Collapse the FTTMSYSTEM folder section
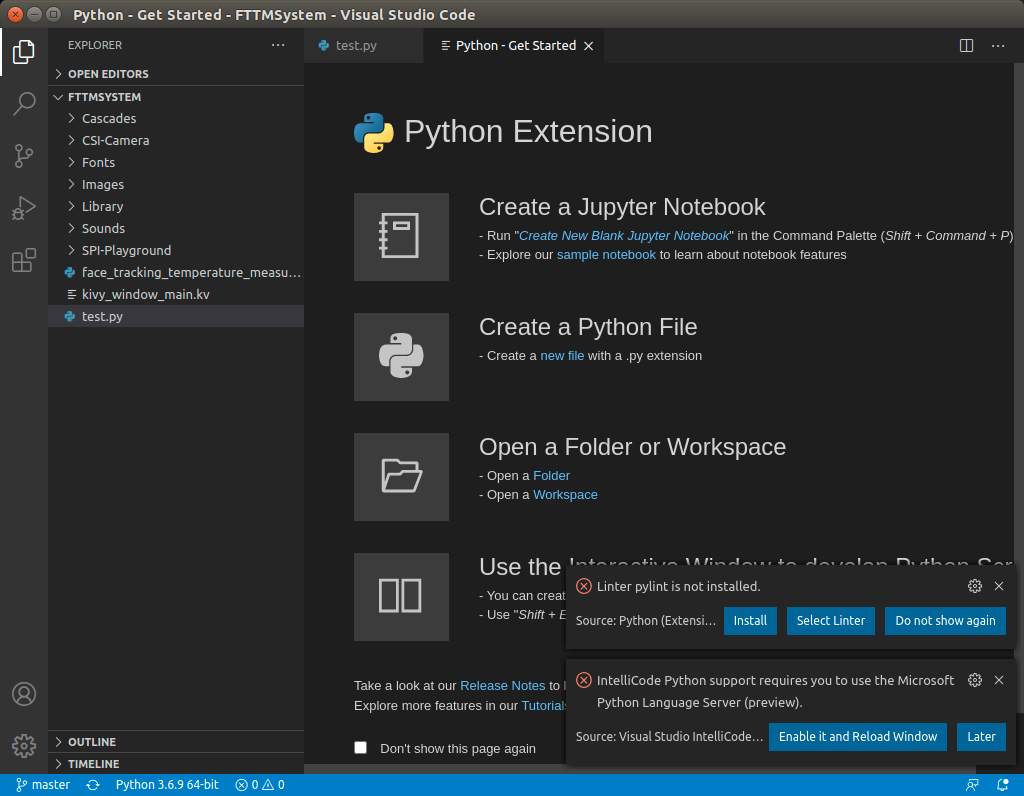Viewport: 1024px width, 796px height. click(x=176, y=97)
